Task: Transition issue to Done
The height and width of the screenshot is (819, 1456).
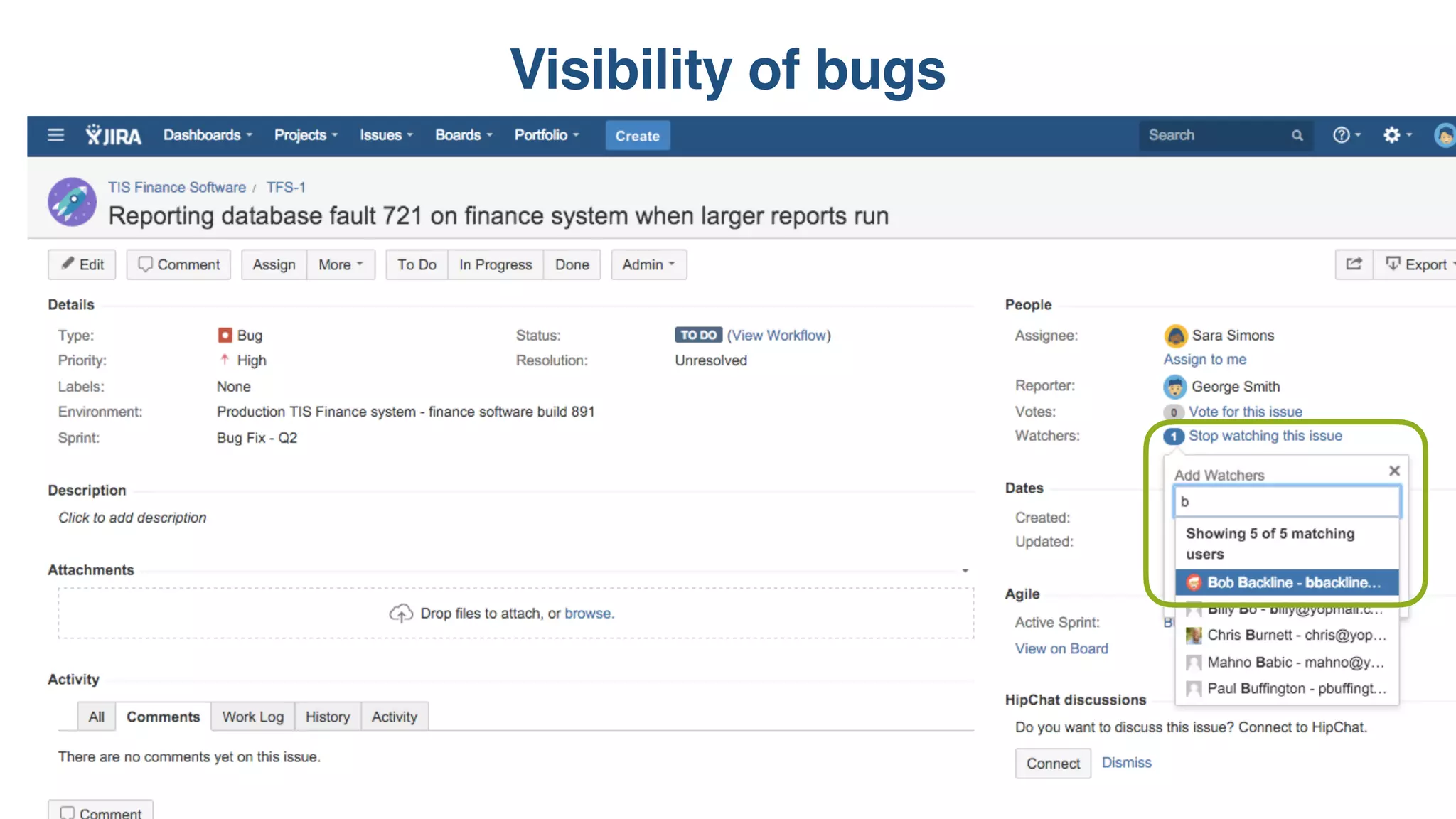Action: (x=572, y=264)
